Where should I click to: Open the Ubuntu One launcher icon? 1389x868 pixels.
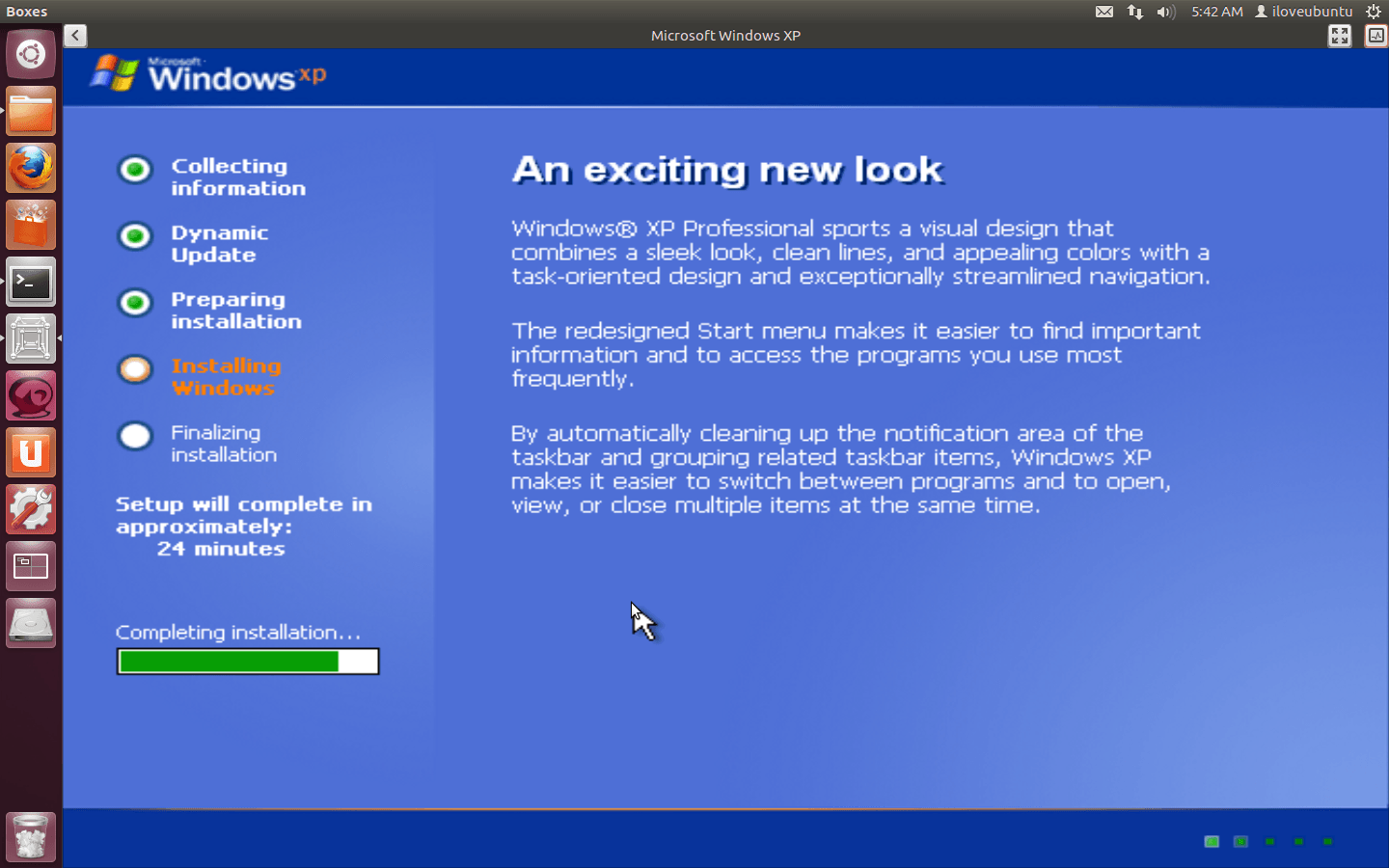pos(31,452)
